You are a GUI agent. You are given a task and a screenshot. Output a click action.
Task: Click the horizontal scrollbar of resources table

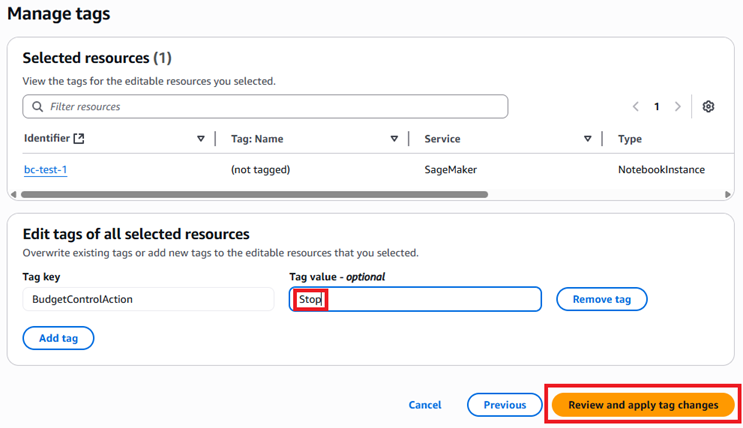(x=254, y=194)
